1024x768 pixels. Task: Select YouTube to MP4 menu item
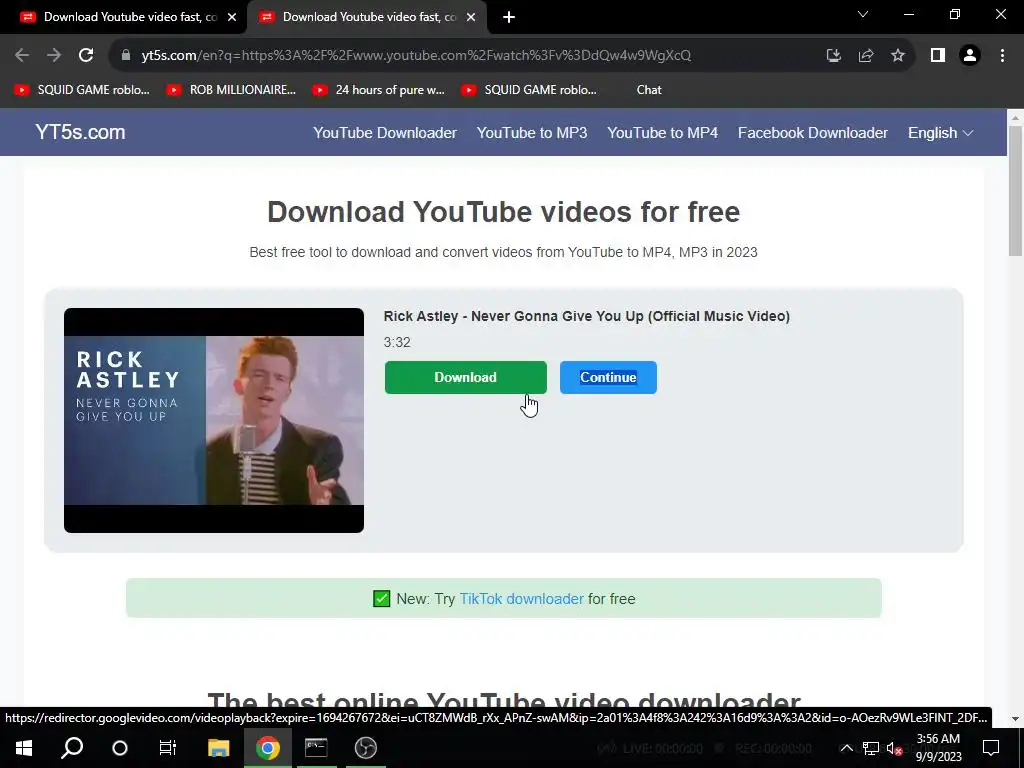[662, 133]
